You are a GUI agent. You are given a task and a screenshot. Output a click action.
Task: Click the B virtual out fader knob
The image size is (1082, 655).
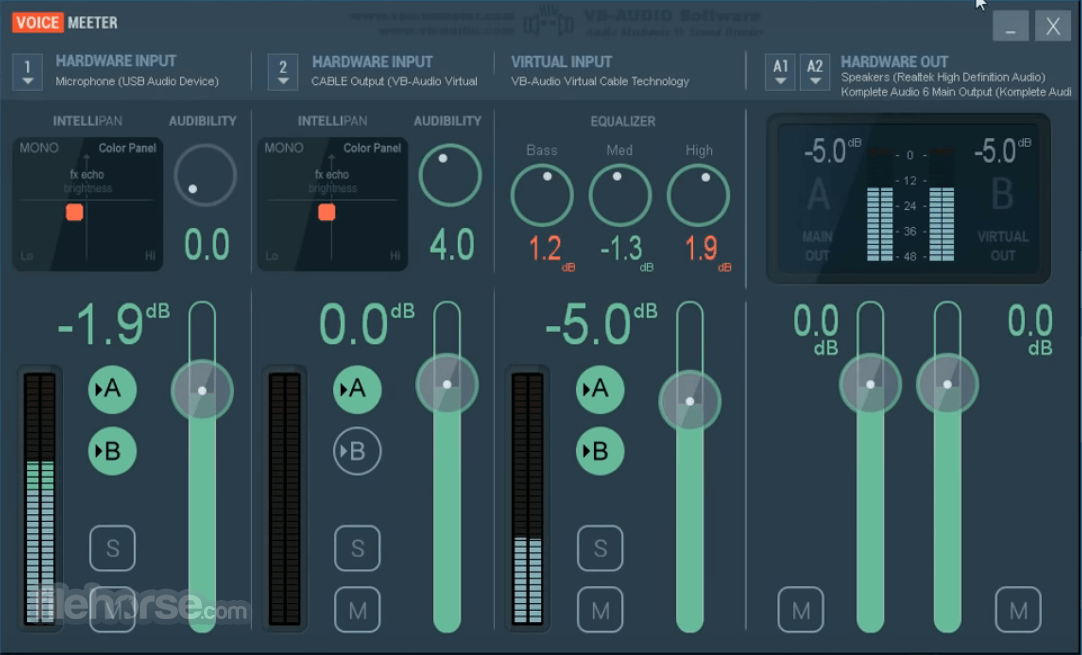pyautogui.click(x=947, y=384)
